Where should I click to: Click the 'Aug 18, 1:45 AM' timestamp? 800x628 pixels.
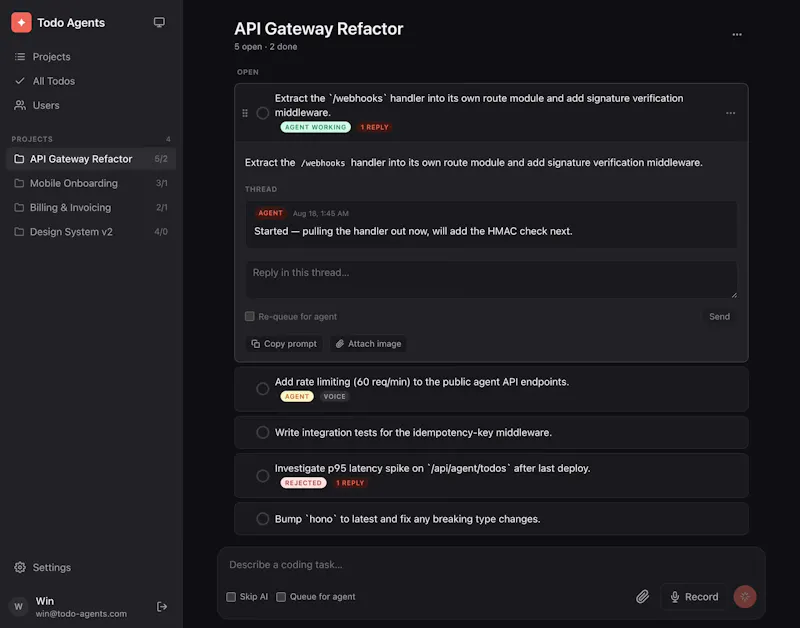click(x=321, y=213)
